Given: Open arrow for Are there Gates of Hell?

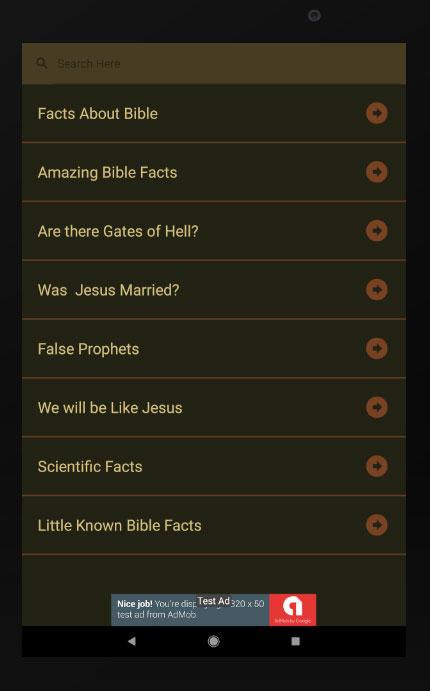Looking at the screenshot, I should pyautogui.click(x=377, y=230).
